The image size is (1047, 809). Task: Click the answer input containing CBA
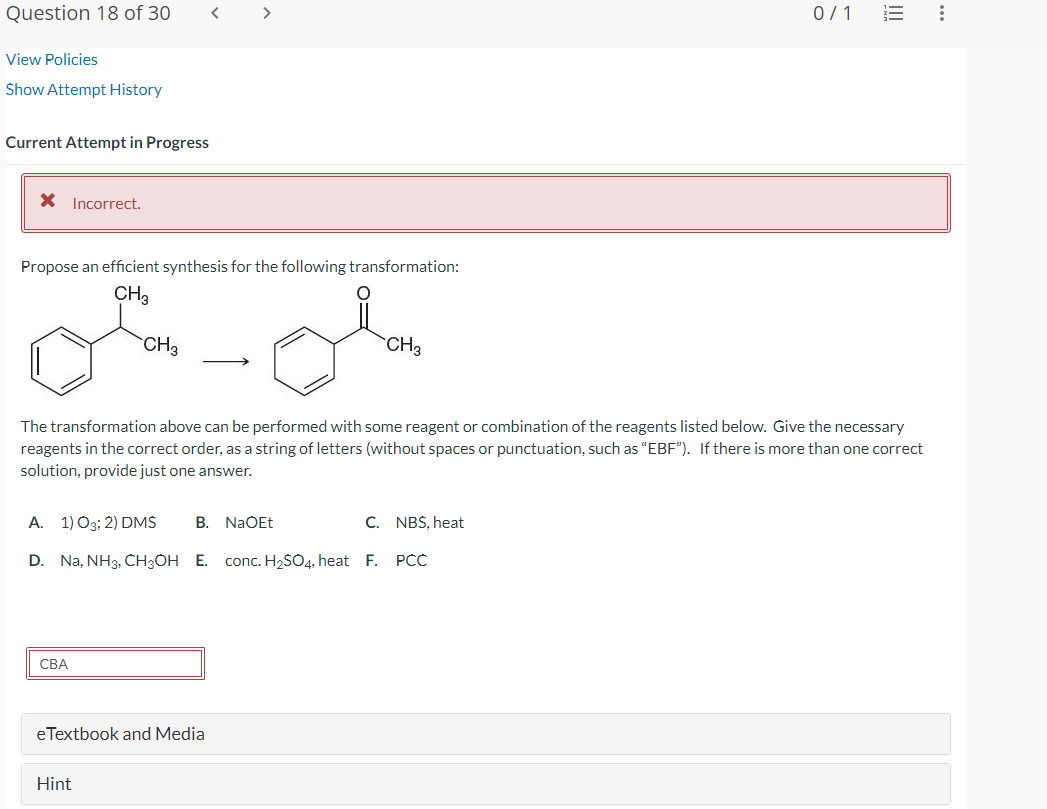coord(115,663)
